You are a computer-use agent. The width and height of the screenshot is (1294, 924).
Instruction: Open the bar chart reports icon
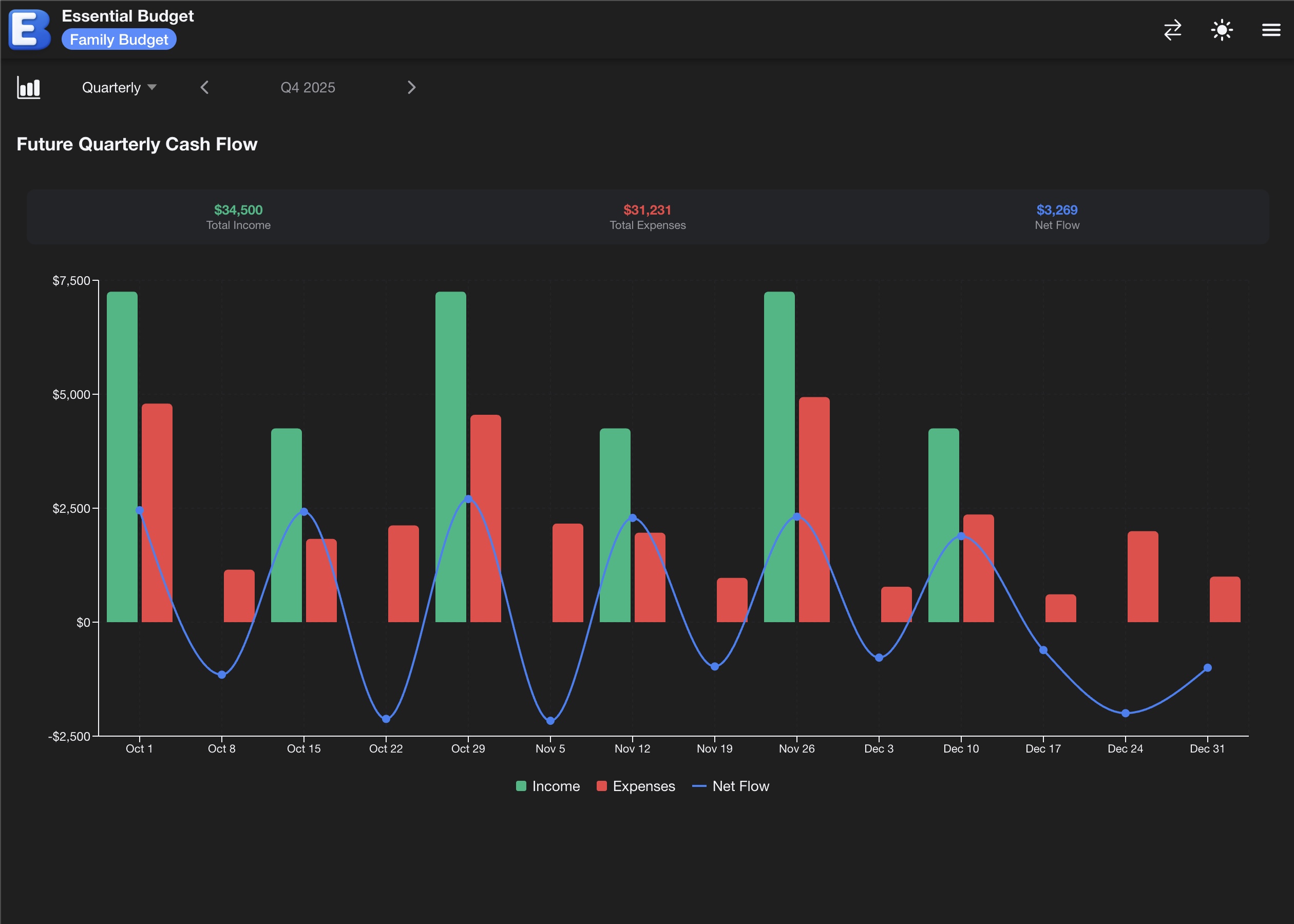[28, 88]
